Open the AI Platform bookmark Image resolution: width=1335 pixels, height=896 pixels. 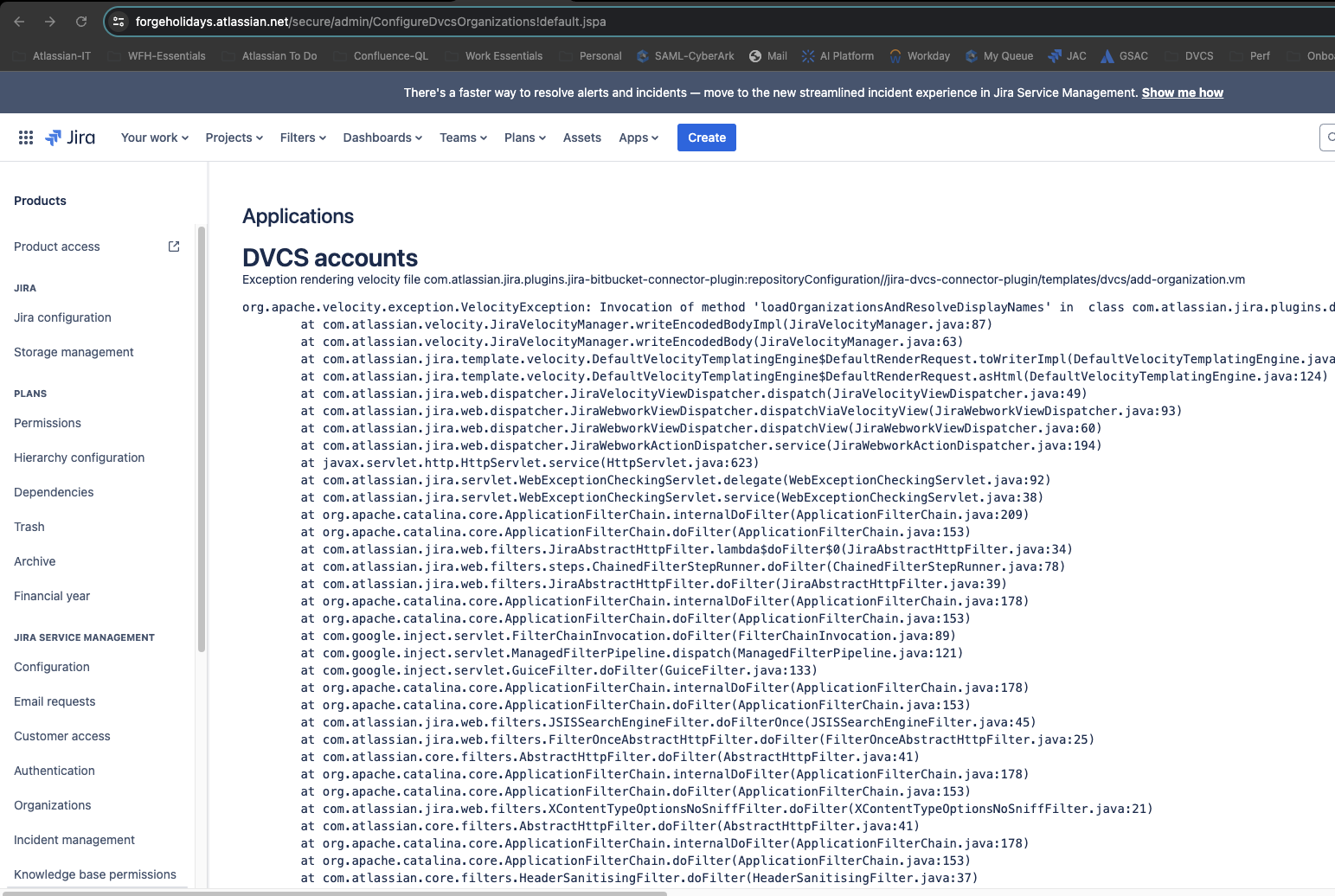(x=838, y=56)
